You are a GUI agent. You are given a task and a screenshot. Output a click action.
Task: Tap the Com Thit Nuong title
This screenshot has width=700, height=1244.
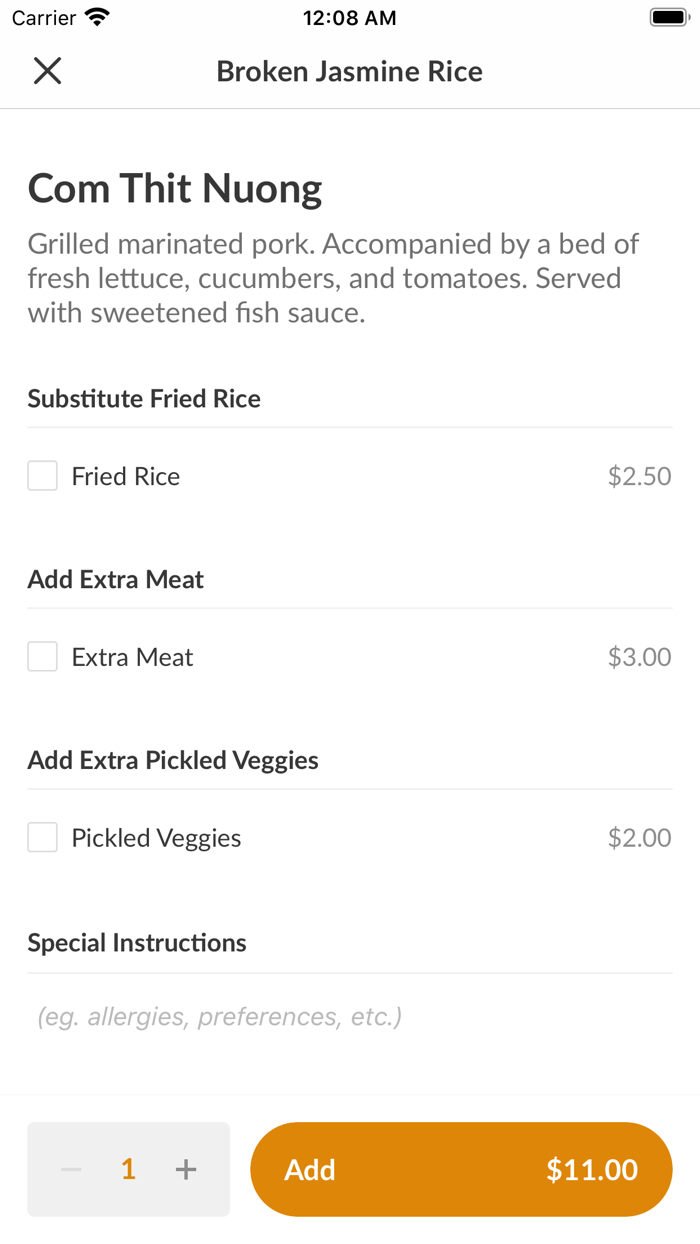click(175, 187)
